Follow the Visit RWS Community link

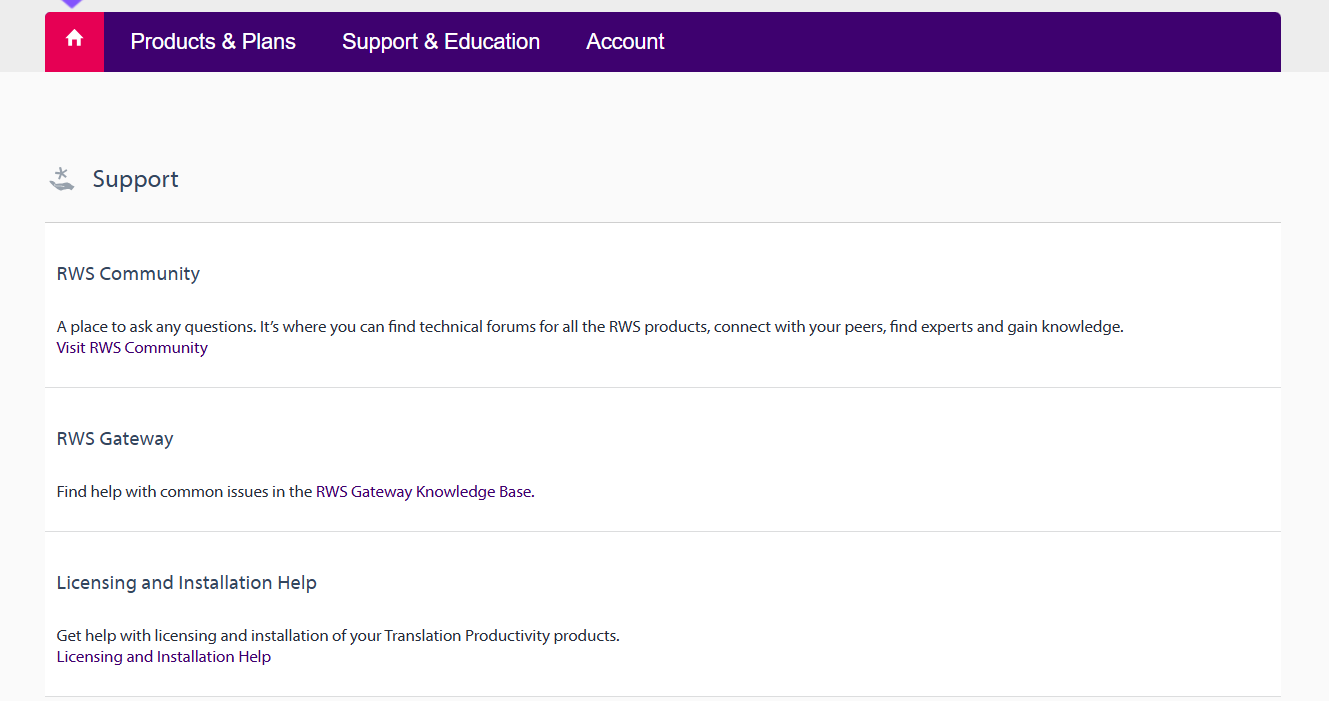132,348
